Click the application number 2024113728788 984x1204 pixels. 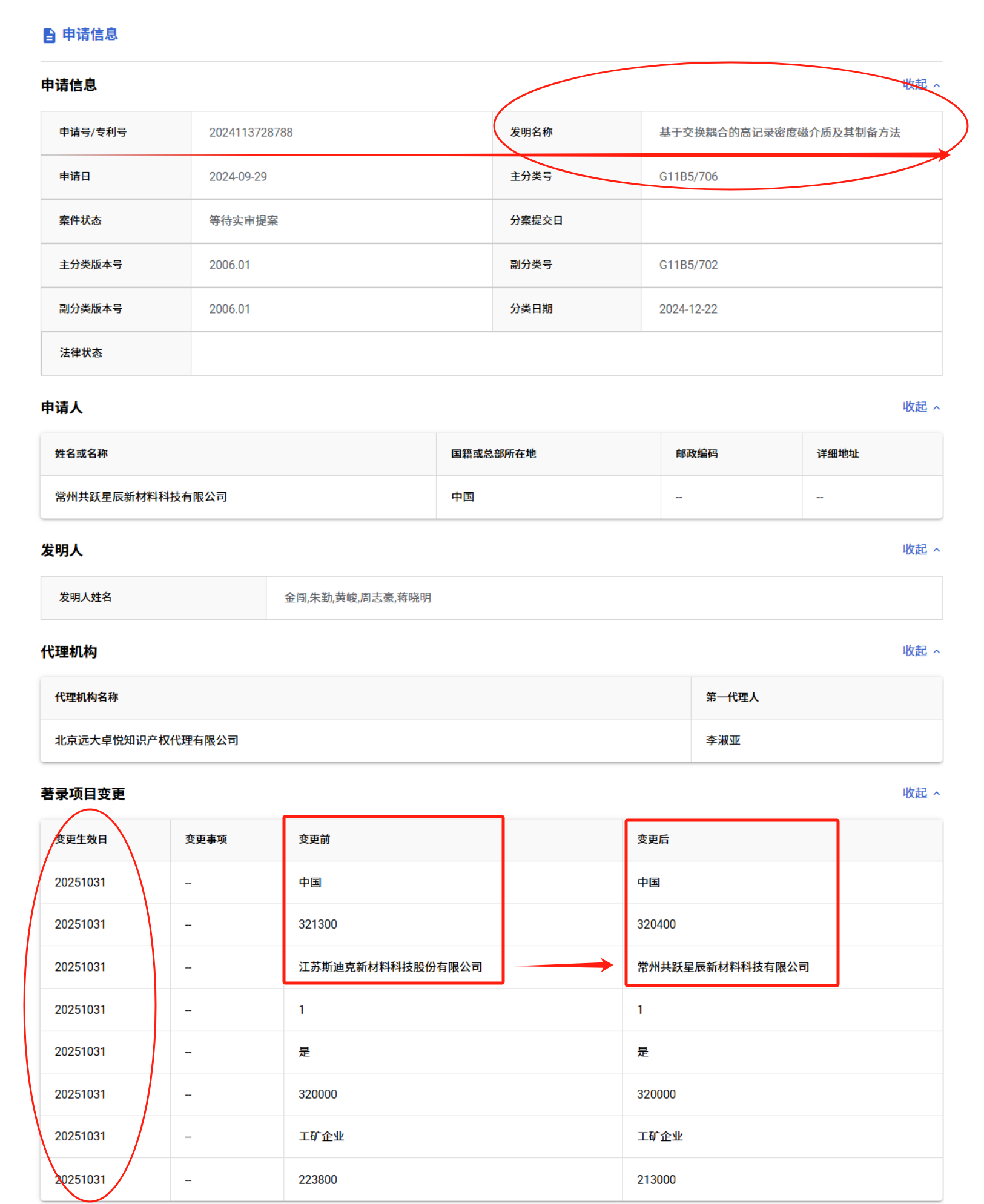click(x=251, y=133)
